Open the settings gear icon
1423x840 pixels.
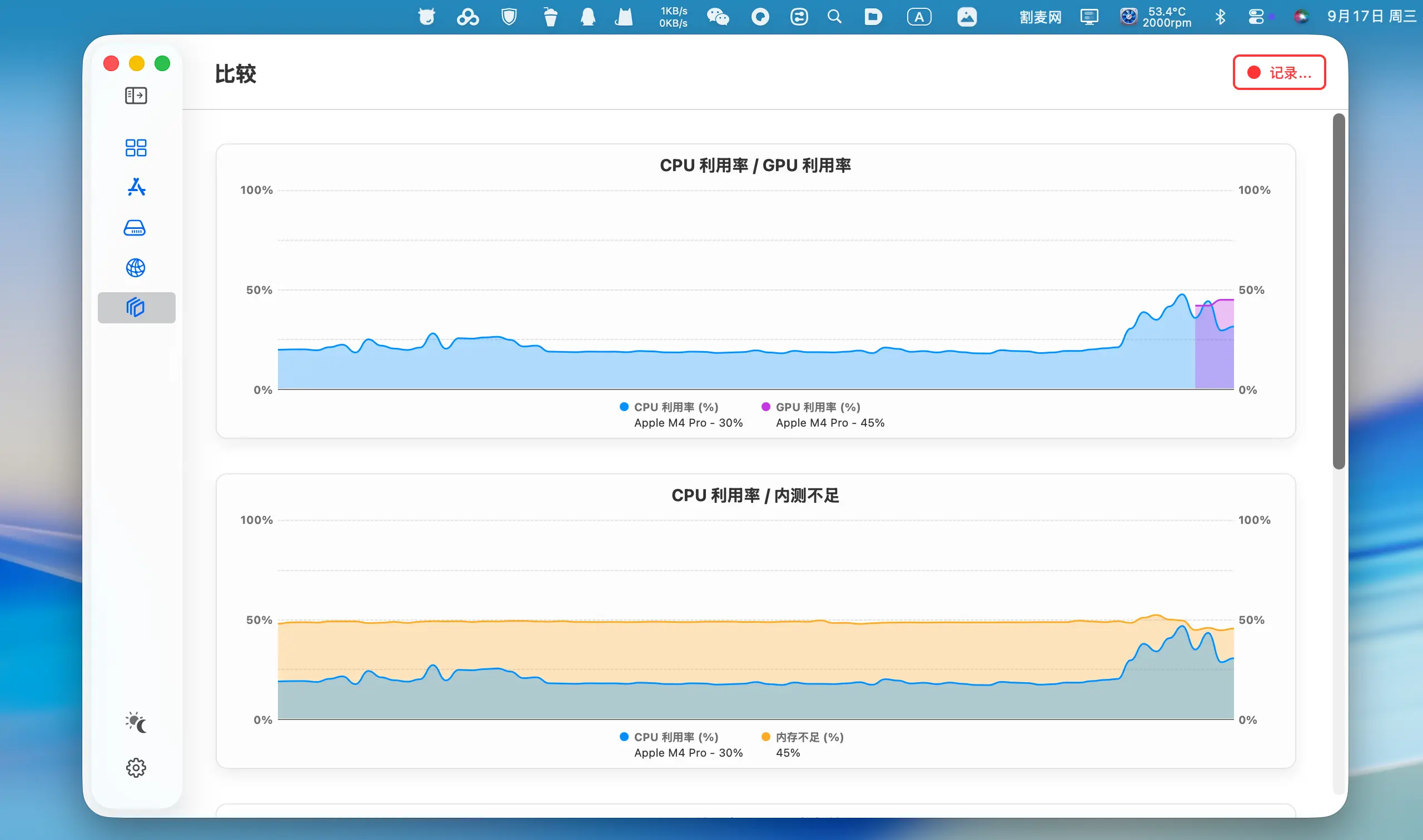tap(136, 768)
